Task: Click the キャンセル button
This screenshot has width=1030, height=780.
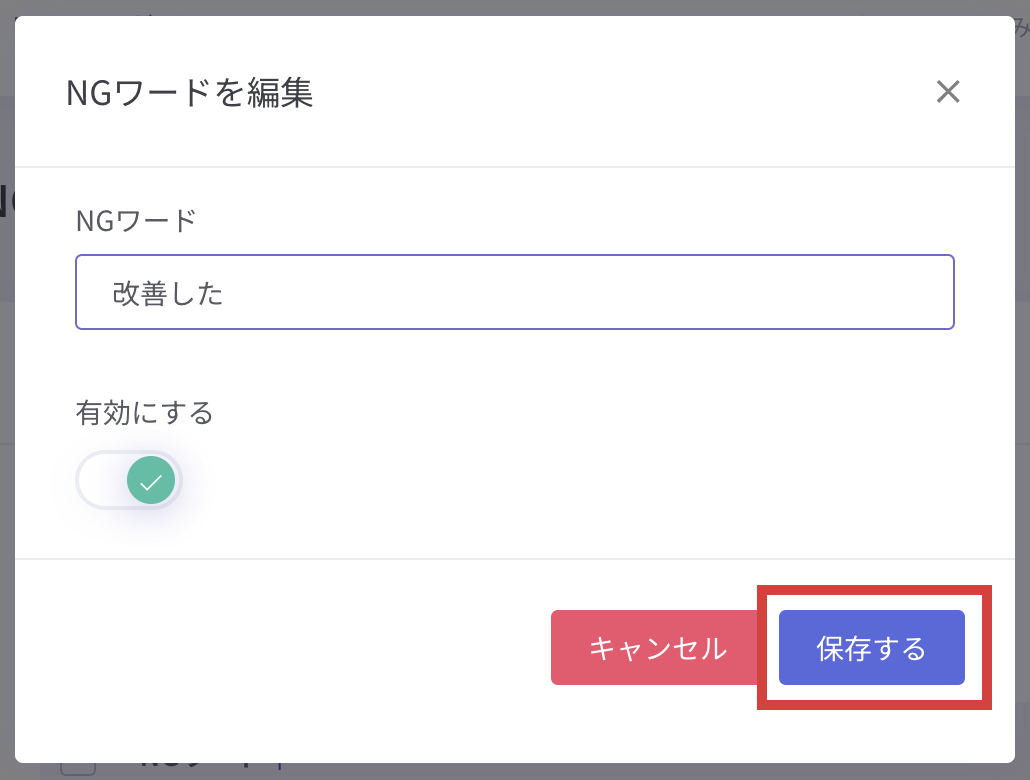Action: tap(658, 647)
